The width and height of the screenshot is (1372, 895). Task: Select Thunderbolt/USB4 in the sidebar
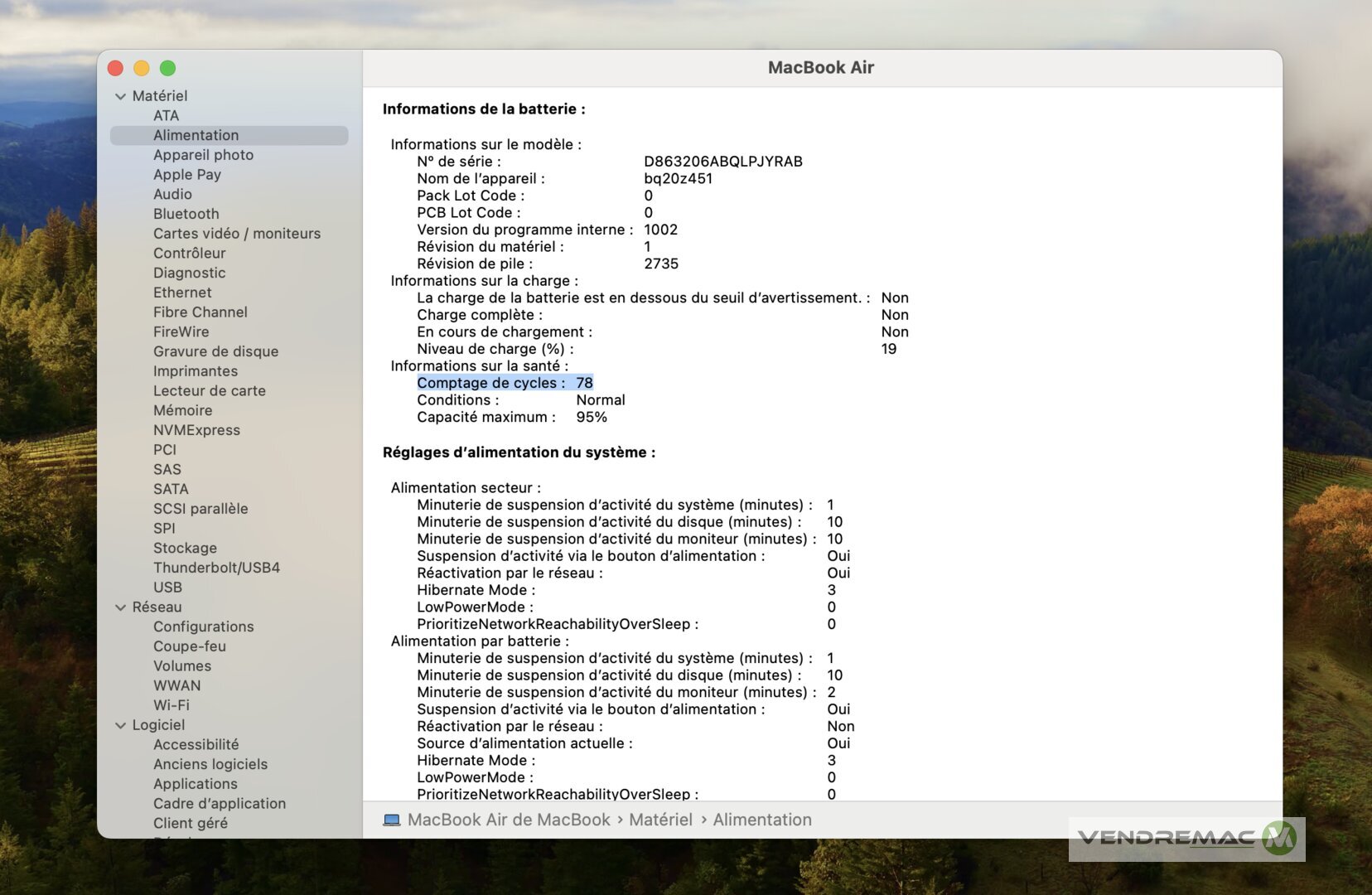tap(216, 568)
